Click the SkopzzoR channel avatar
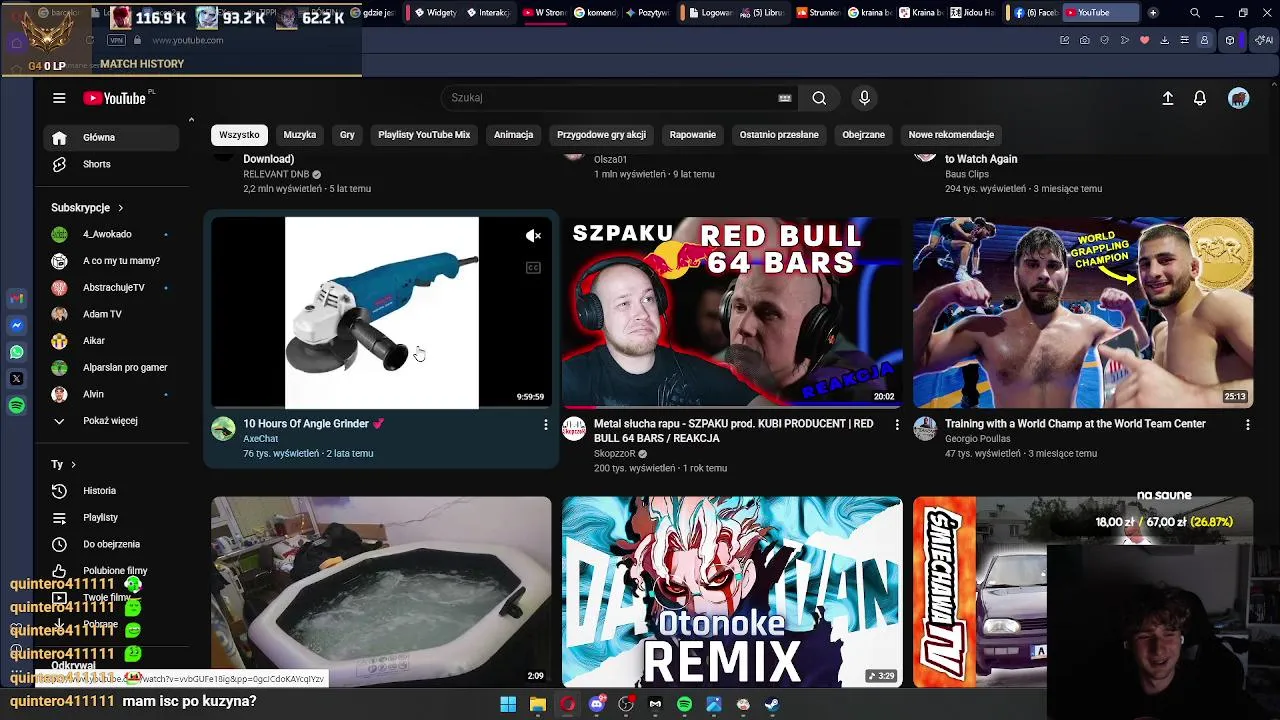The height and width of the screenshot is (720, 1280). click(x=574, y=429)
